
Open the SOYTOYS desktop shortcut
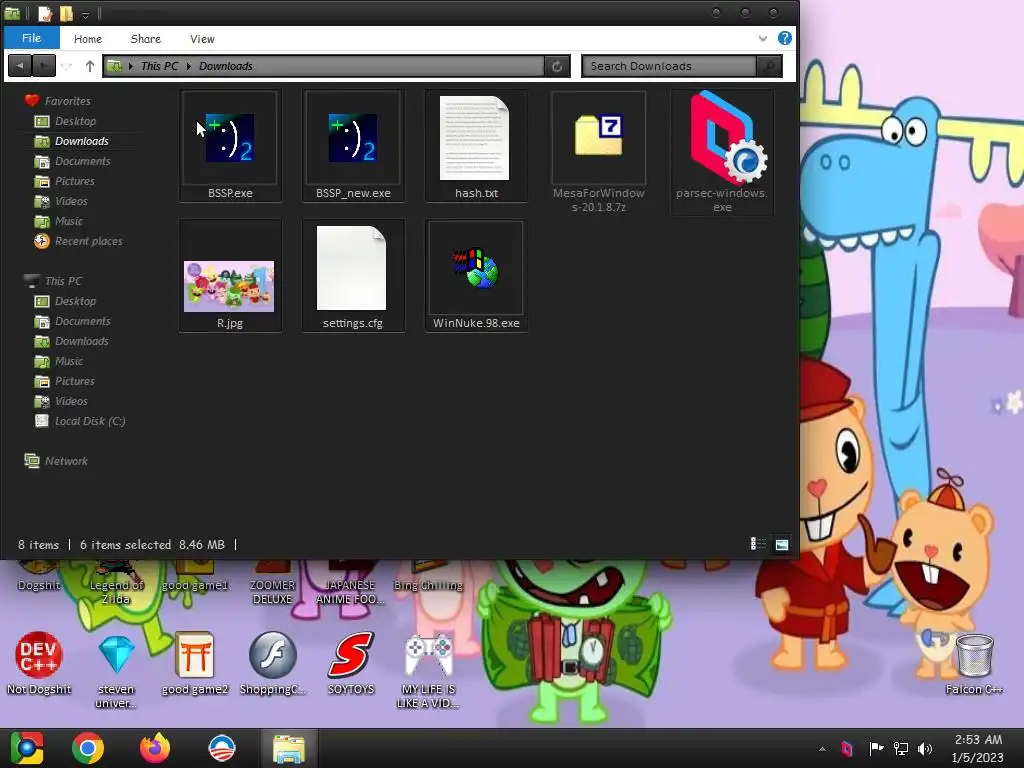[x=351, y=662]
